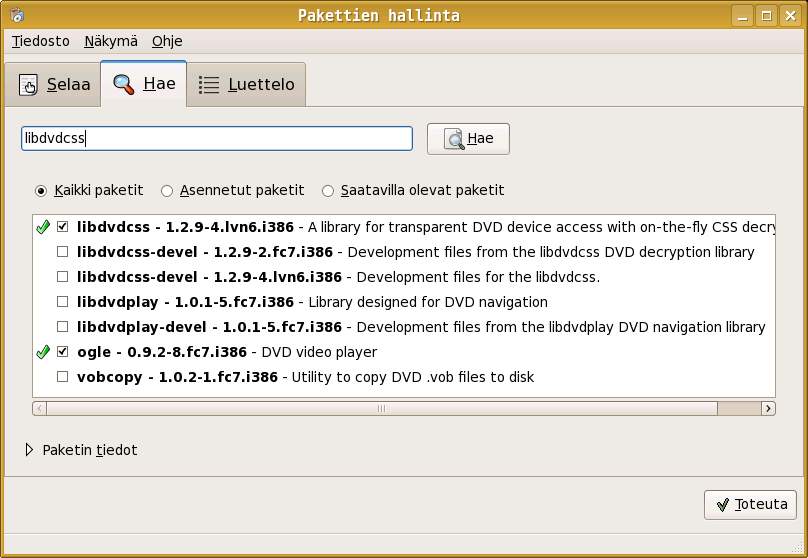Click the search field containing libdvdcss

pyautogui.click(x=217, y=138)
